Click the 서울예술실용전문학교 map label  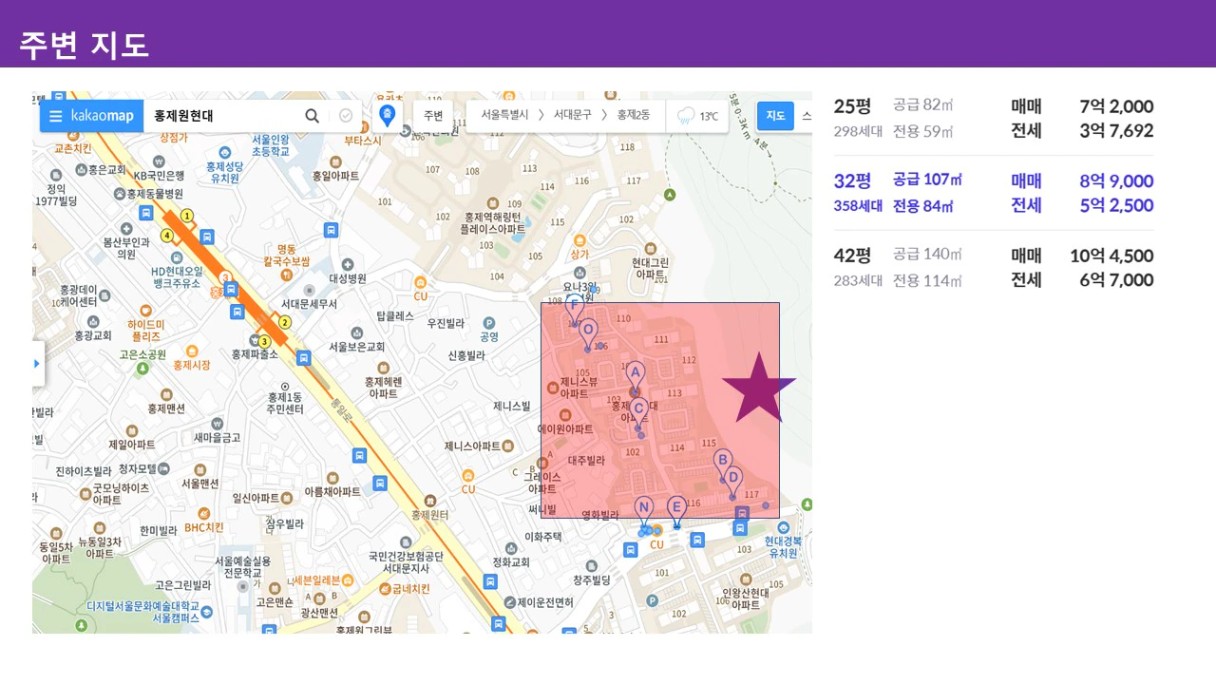(x=243, y=567)
